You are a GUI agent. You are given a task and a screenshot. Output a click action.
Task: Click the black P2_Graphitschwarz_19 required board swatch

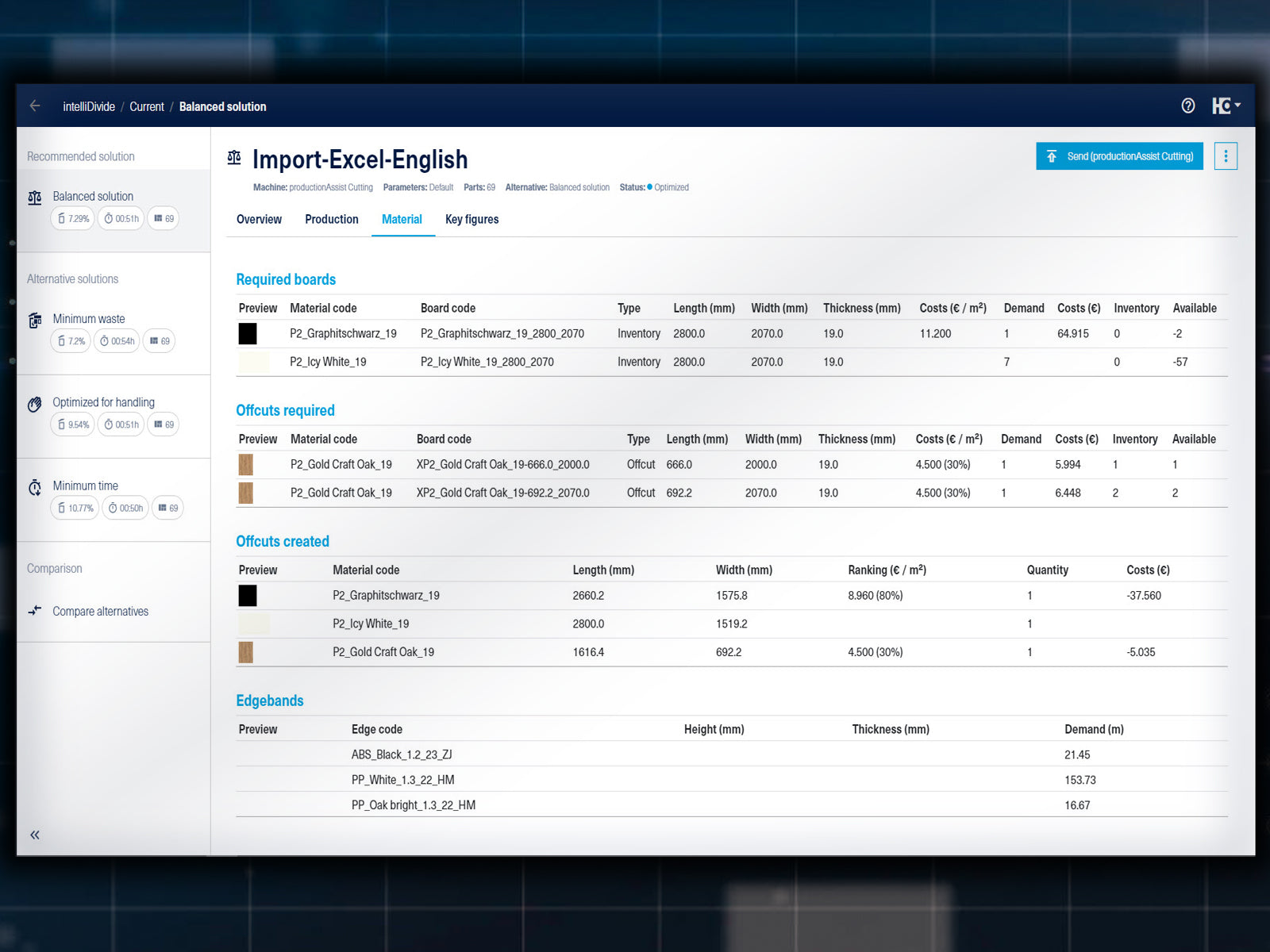(x=248, y=334)
